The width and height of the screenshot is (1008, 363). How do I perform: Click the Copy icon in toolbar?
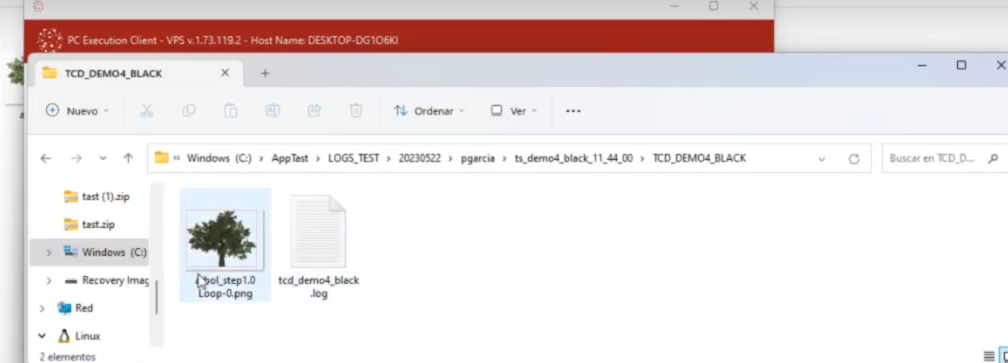point(189,111)
